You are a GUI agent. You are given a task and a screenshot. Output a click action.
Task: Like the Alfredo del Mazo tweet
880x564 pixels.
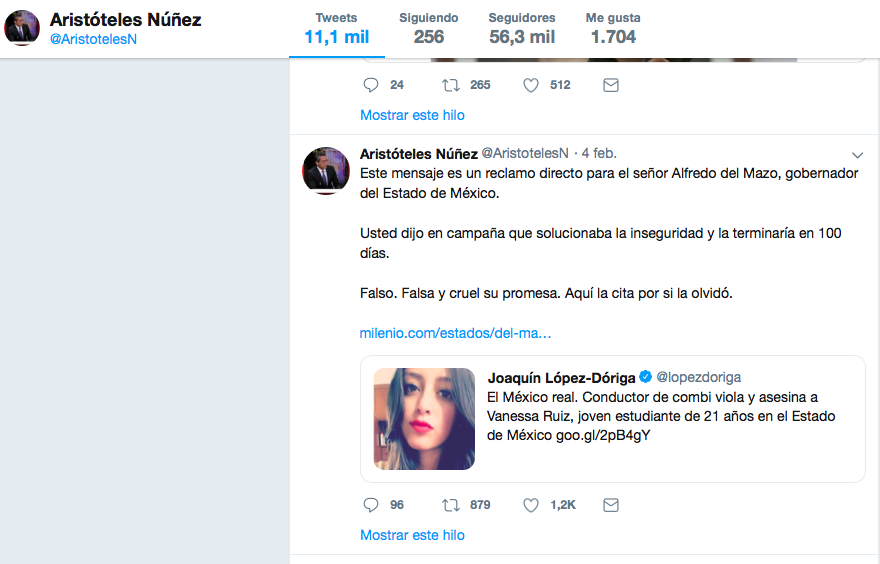point(532,505)
